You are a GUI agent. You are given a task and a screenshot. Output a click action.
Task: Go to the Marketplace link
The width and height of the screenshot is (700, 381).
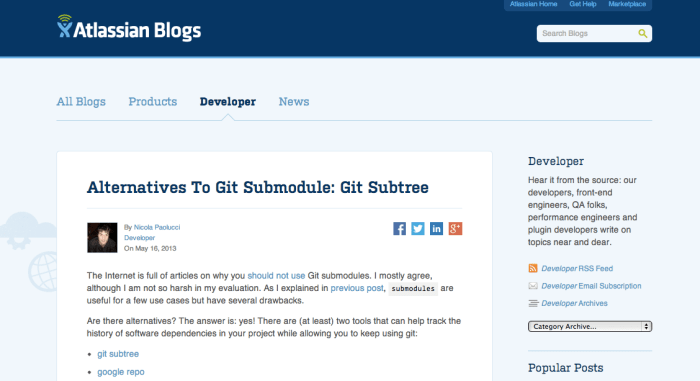pos(627,4)
